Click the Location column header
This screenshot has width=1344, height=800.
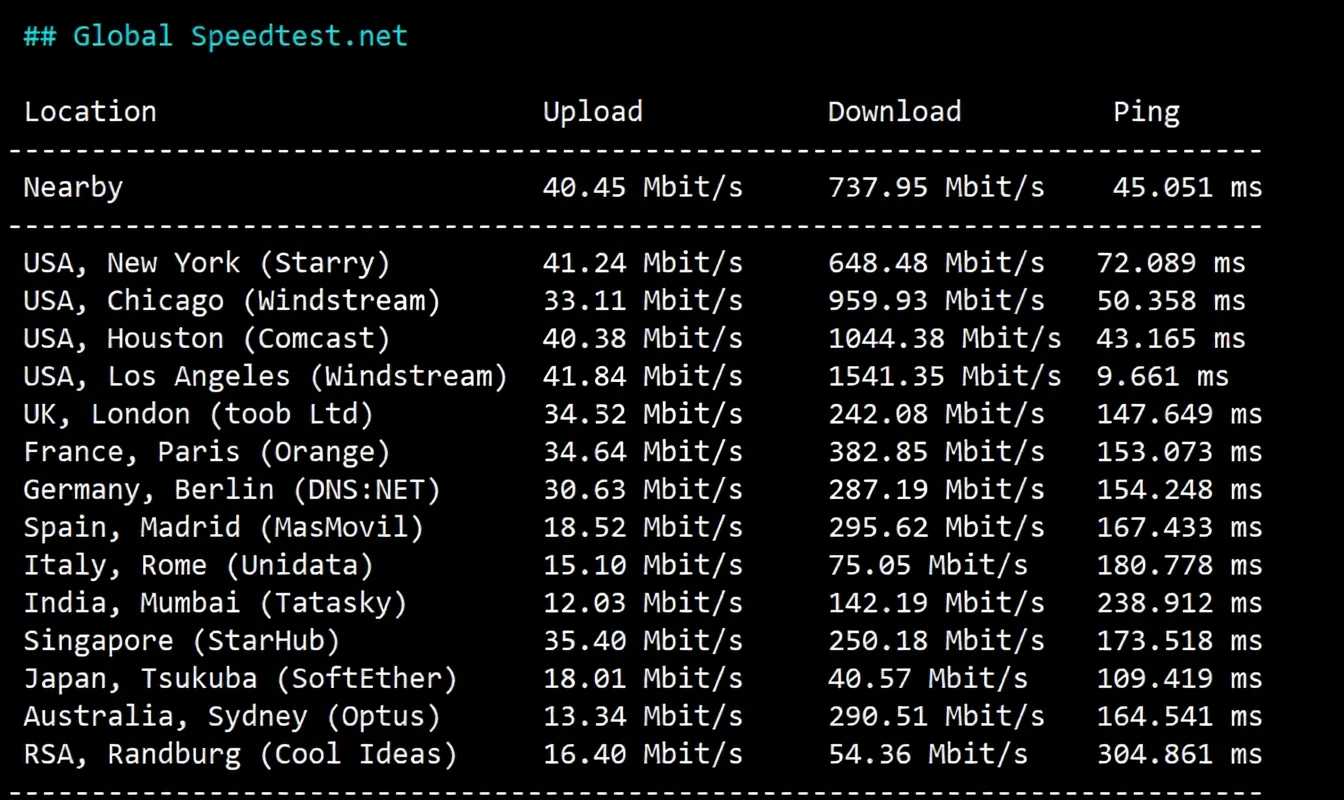coord(90,112)
